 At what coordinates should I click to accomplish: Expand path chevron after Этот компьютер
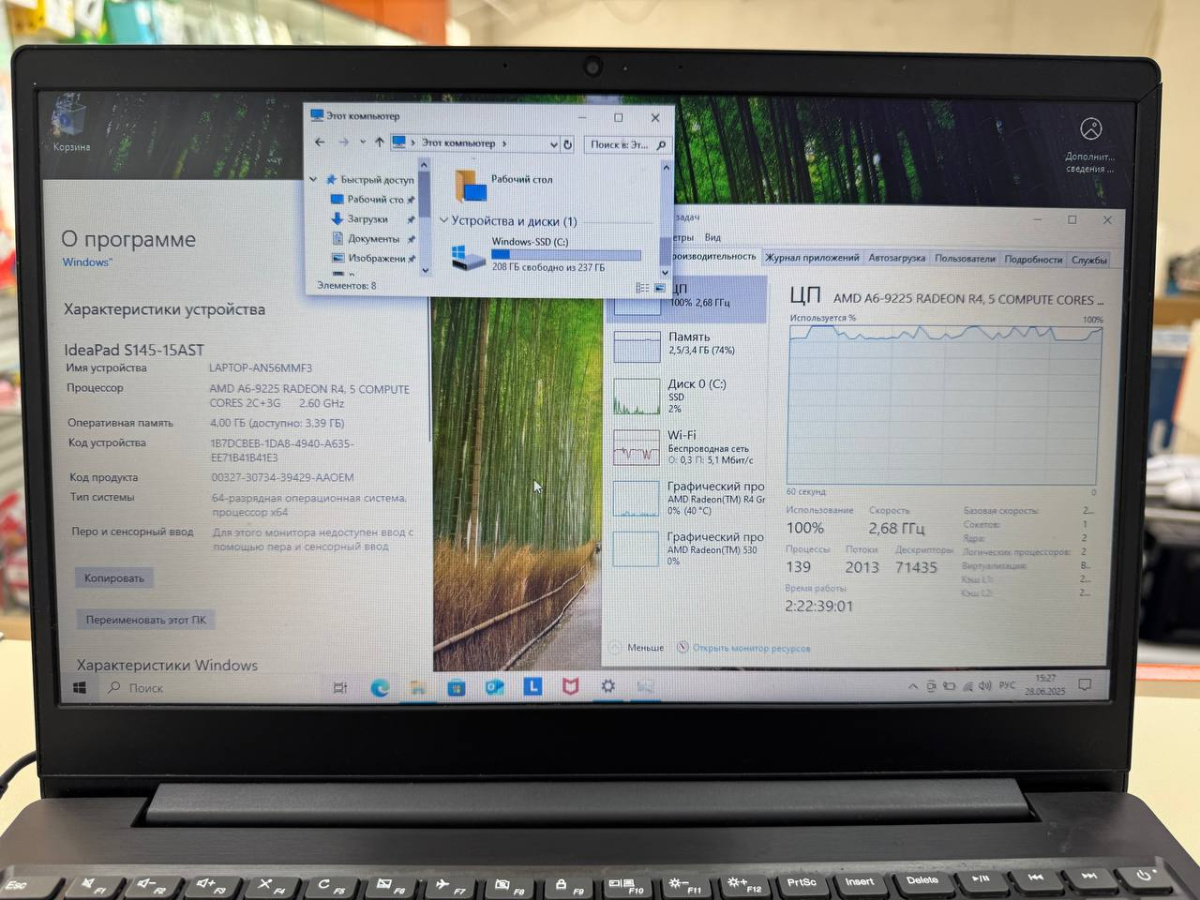pos(505,144)
